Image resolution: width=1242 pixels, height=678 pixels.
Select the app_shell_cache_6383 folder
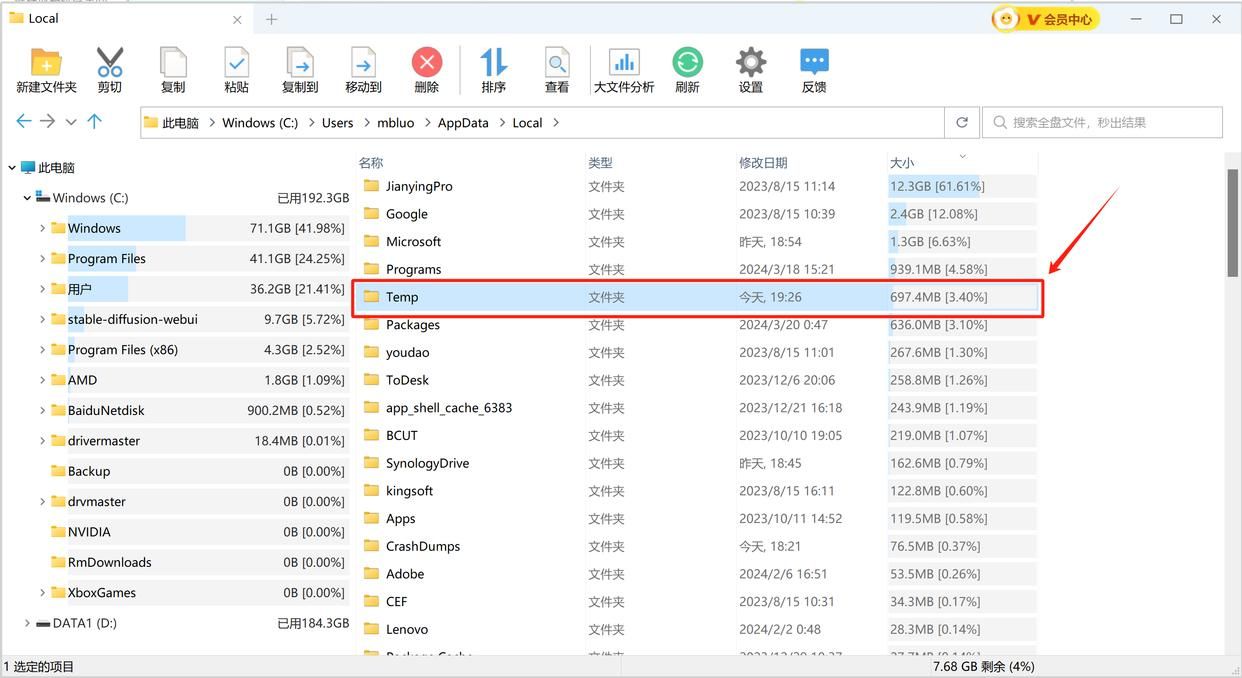coord(696,408)
